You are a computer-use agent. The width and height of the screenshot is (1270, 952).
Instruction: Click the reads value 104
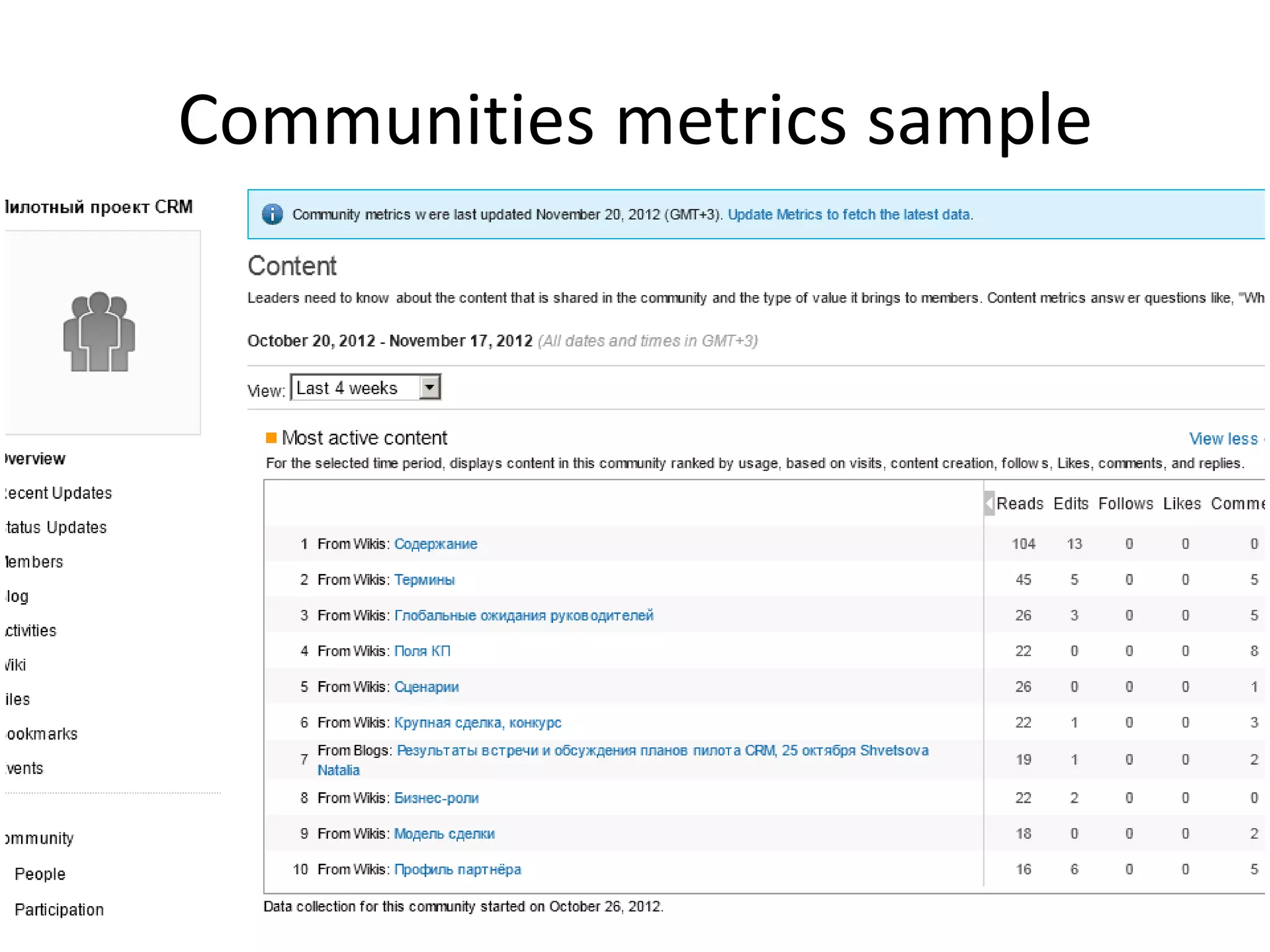tap(1024, 544)
